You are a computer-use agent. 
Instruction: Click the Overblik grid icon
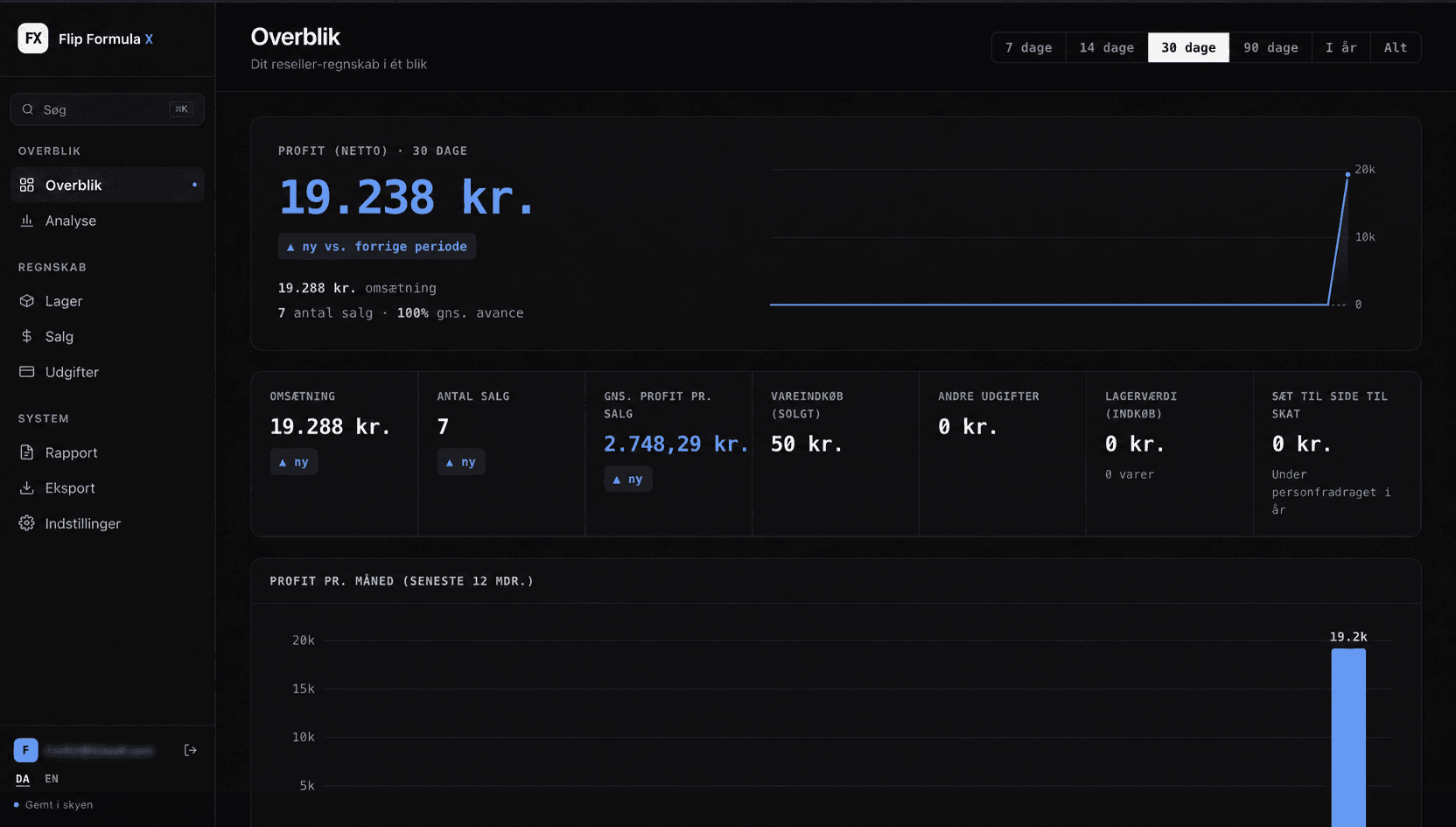27,185
